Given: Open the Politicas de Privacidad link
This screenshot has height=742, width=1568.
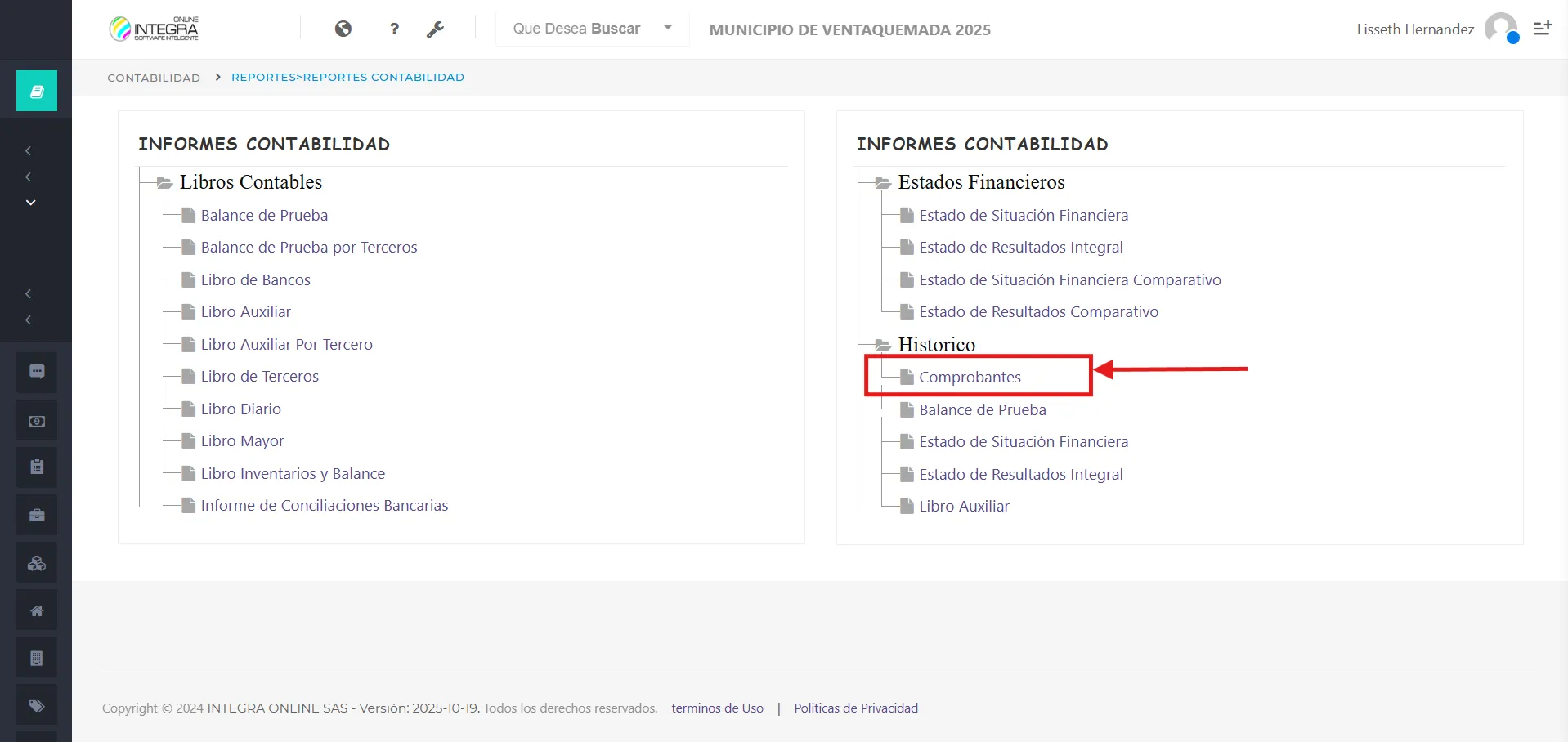Looking at the screenshot, I should pyautogui.click(x=855, y=708).
